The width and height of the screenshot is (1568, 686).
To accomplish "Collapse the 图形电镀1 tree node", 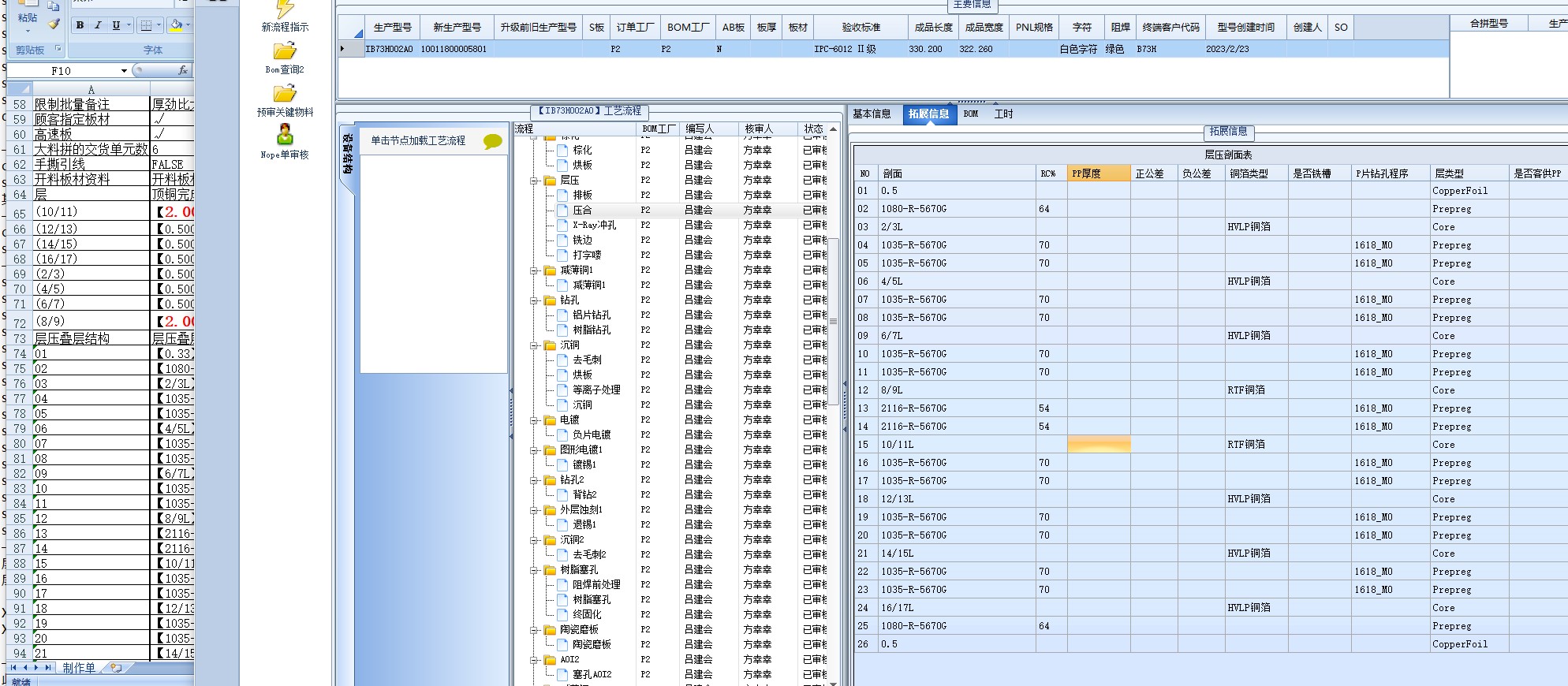I will (x=534, y=450).
